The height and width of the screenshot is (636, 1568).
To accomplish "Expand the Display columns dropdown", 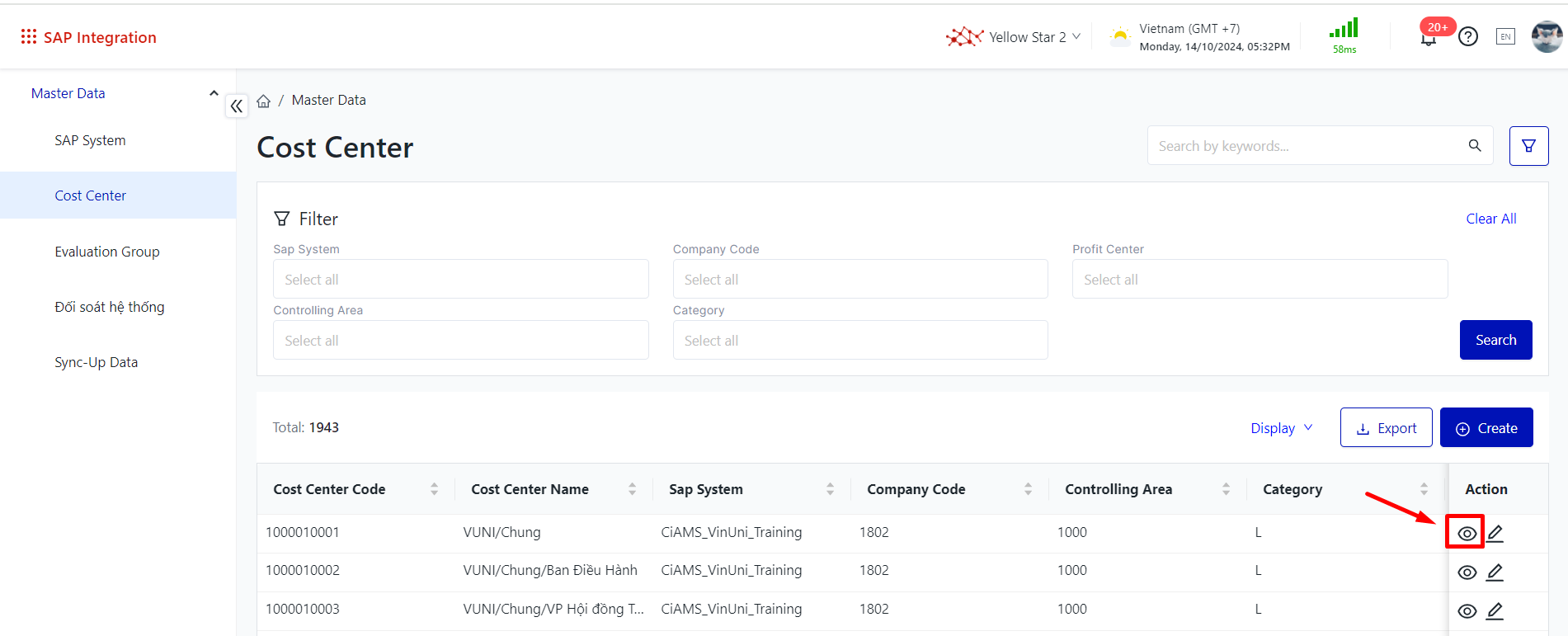I will pos(1281,428).
